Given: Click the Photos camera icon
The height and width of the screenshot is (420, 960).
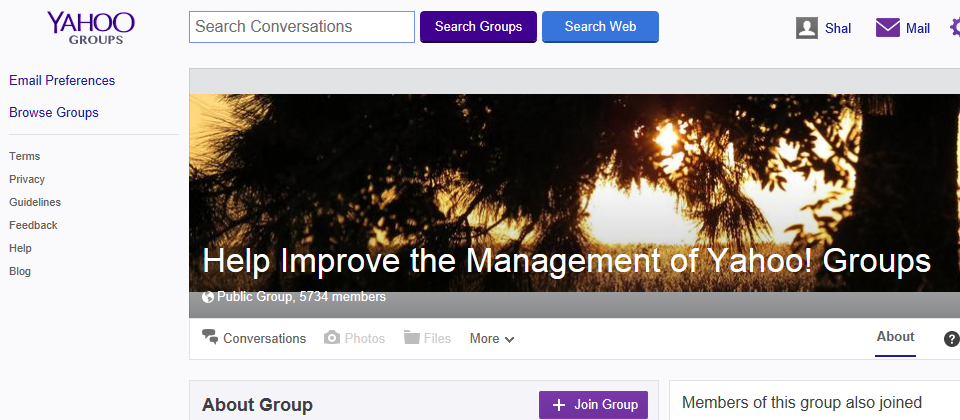Looking at the screenshot, I should [x=332, y=338].
